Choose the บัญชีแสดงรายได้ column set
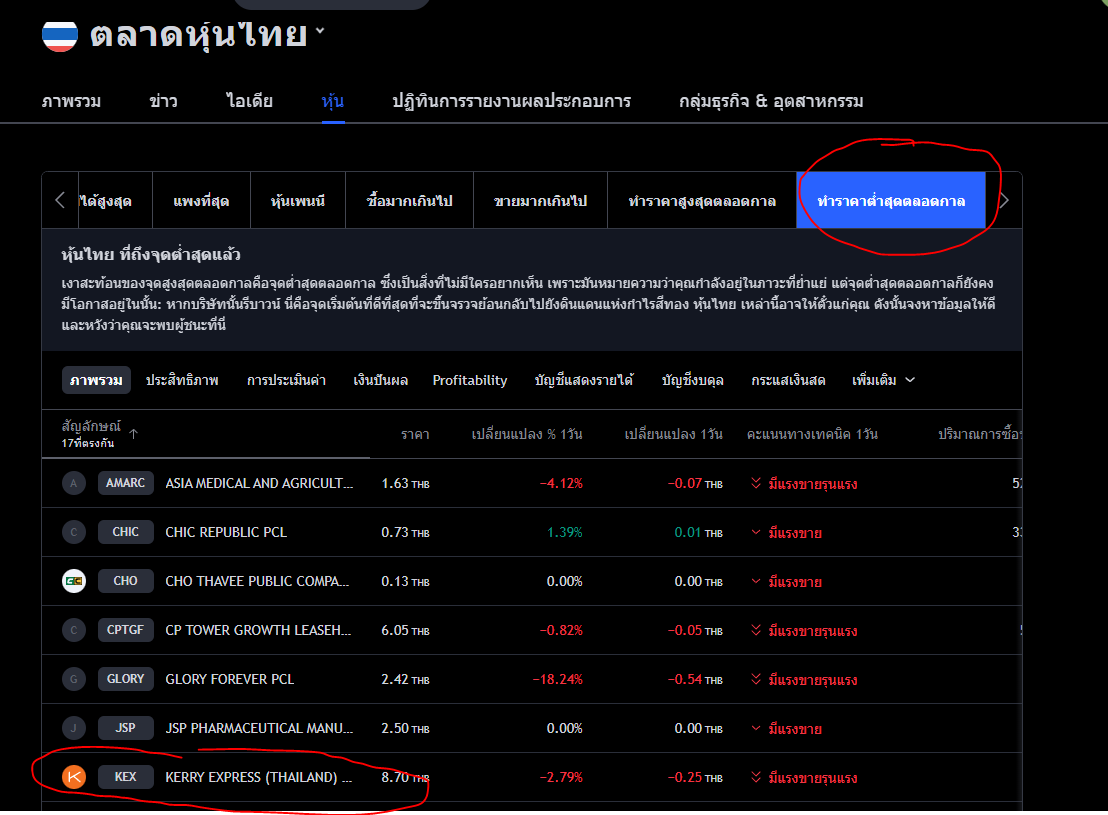The width and height of the screenshot is (1108, 815). pos(584,380)
